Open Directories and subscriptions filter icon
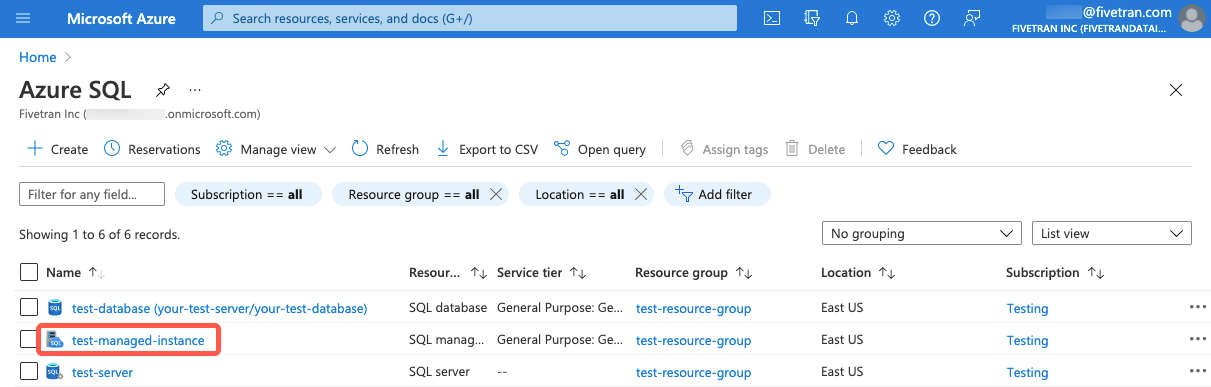Screen dimensions: 1211x387 [x=811, y=18]
